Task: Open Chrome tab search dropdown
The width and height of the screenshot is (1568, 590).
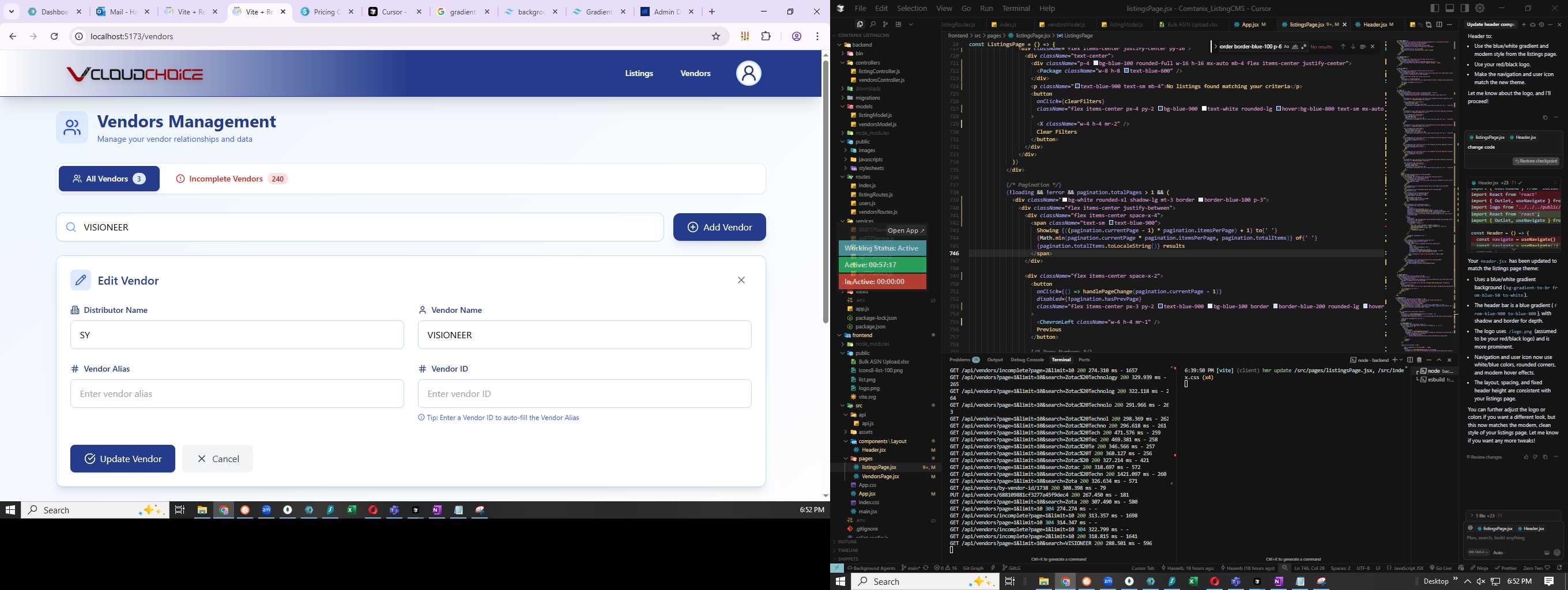Action: tap(11, 12)
